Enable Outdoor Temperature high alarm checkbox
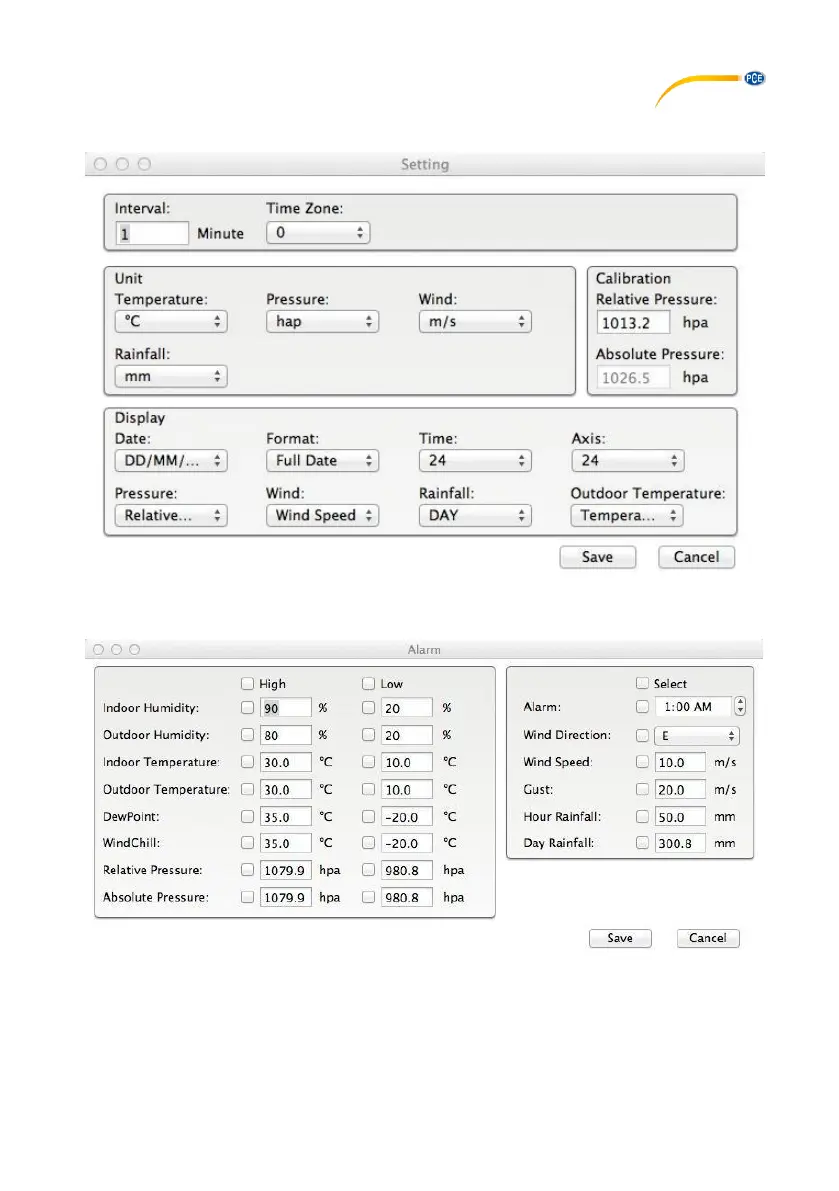Image resolution: width=839 pixels, height=1191 pixels. [x=248, y=789]
